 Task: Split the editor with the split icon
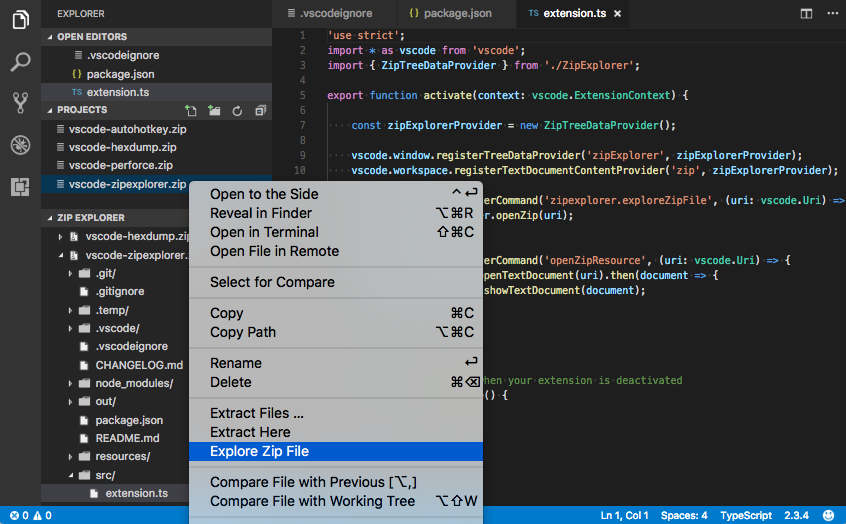806,13
